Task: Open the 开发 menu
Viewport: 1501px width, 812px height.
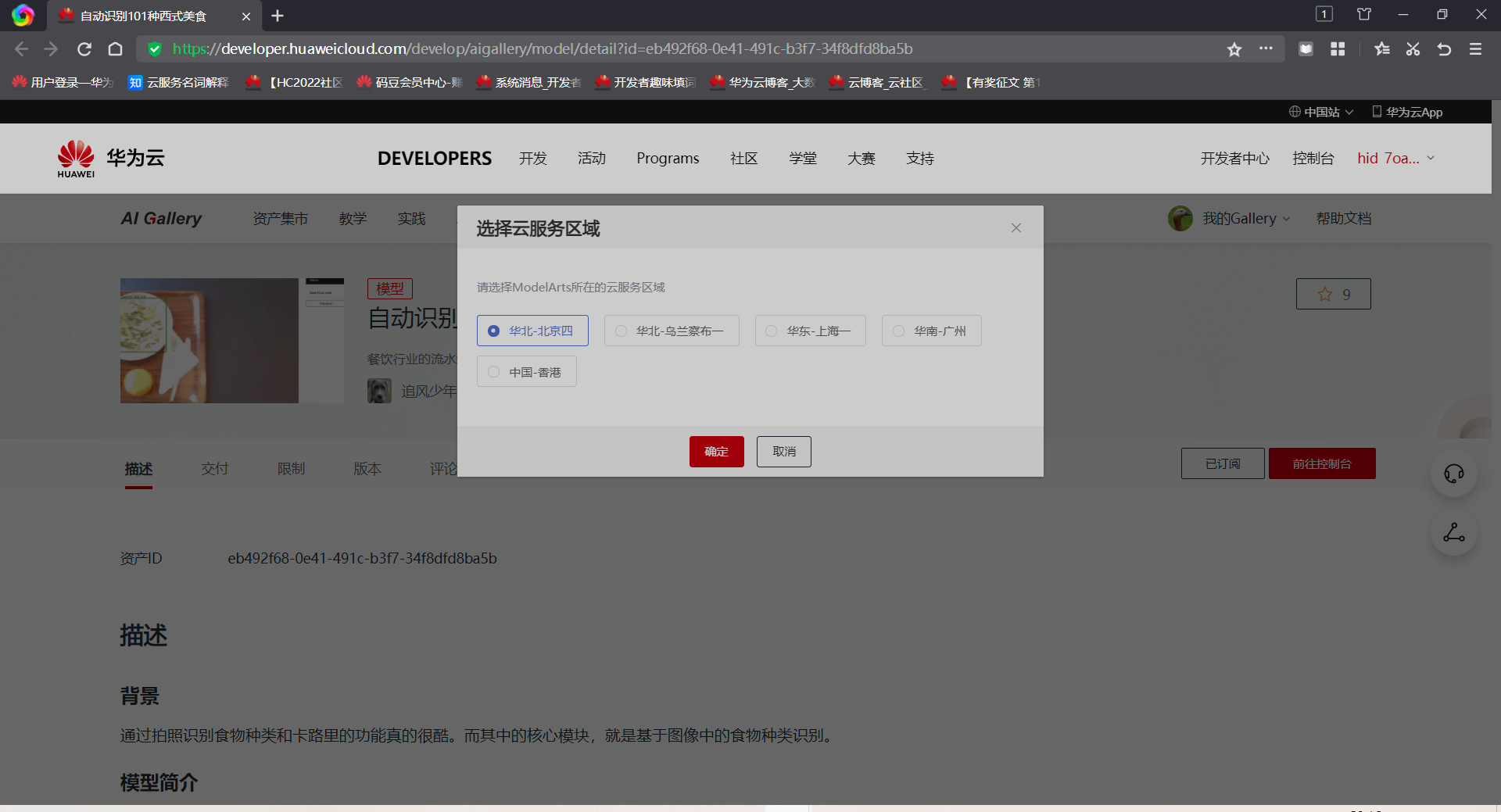Action: (x=533, y=158)
